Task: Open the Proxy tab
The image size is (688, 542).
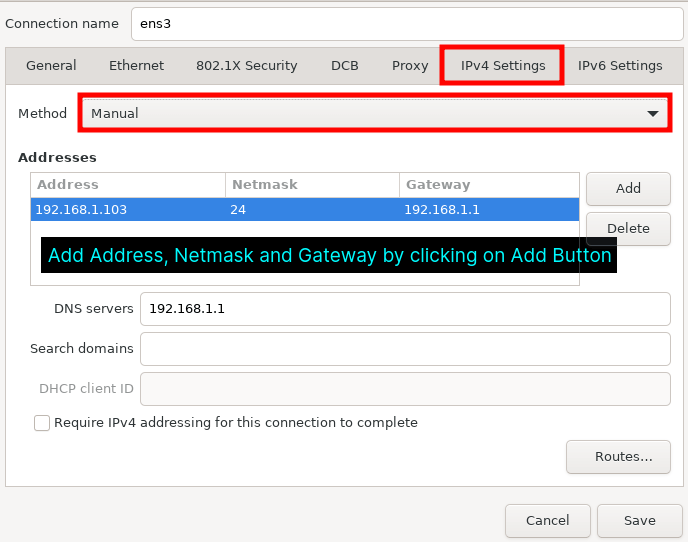Action: tap(410, 66)
